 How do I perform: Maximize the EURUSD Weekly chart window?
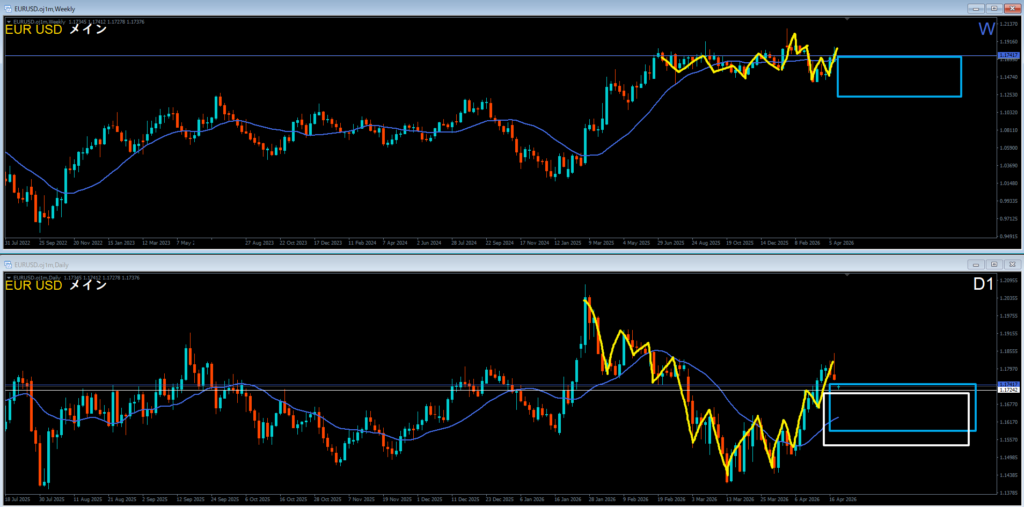tap(994, 7)
